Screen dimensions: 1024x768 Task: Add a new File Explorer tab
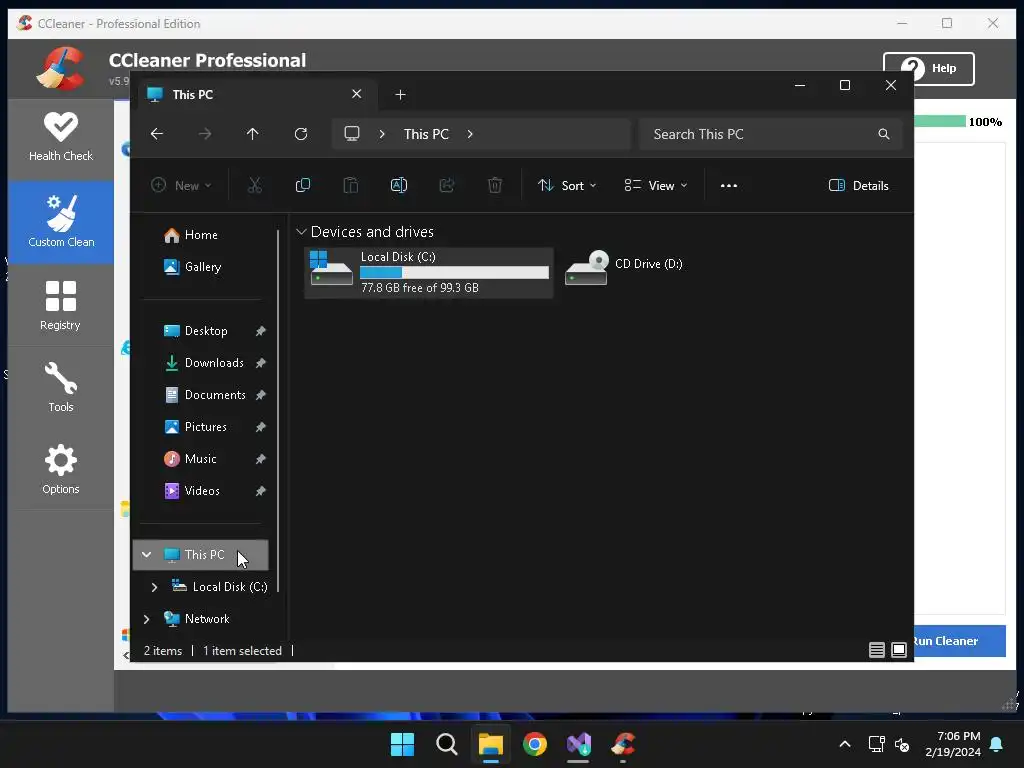click(400, 95)
